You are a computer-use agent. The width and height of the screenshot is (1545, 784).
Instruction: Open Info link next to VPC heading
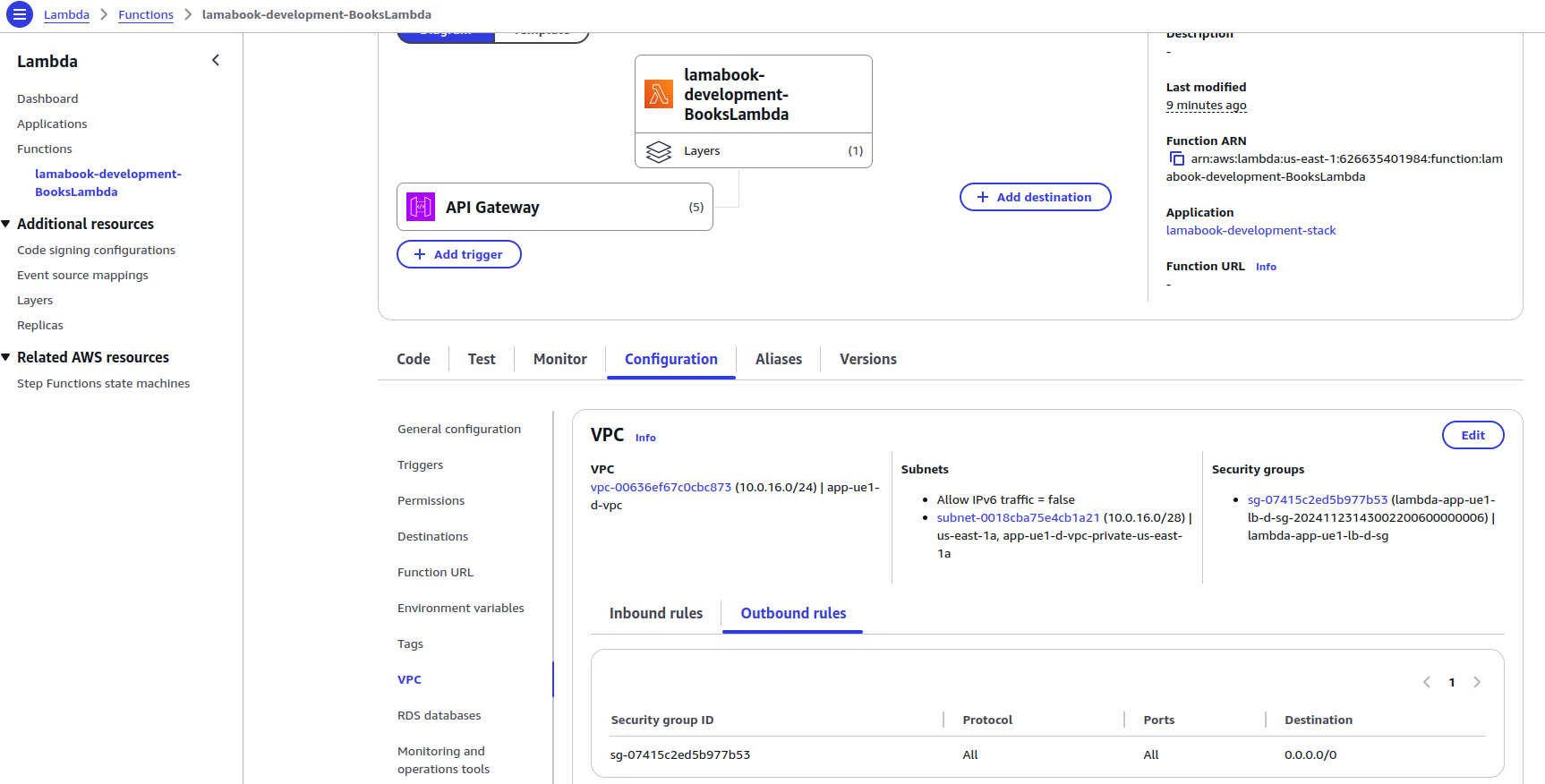pyautogui.click(x=645, y=438)
